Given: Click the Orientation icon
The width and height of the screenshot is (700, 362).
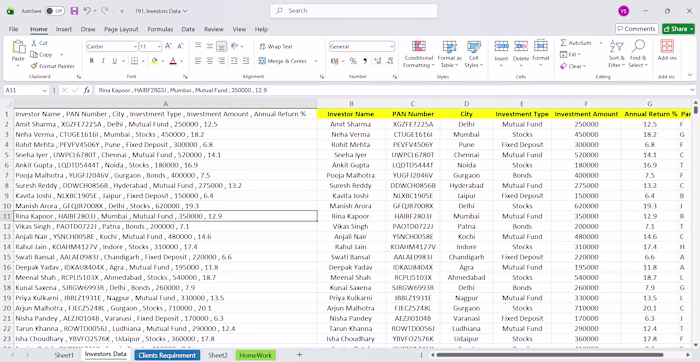Looking at the screenshot, I should (x=235, y=46).
